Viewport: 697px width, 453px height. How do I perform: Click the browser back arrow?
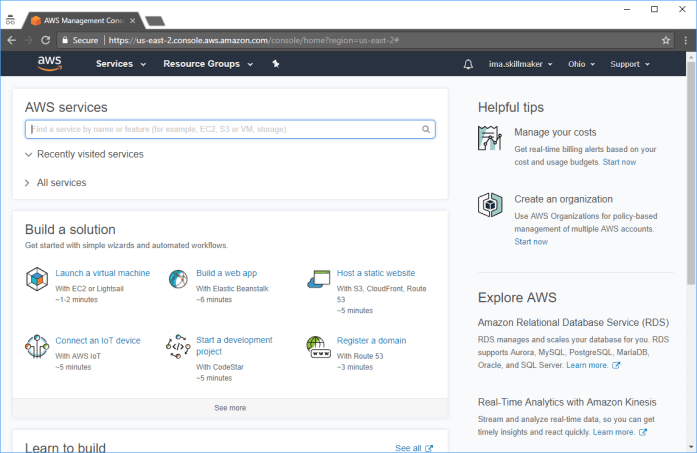pyautogui.click(x=12, y=40)
